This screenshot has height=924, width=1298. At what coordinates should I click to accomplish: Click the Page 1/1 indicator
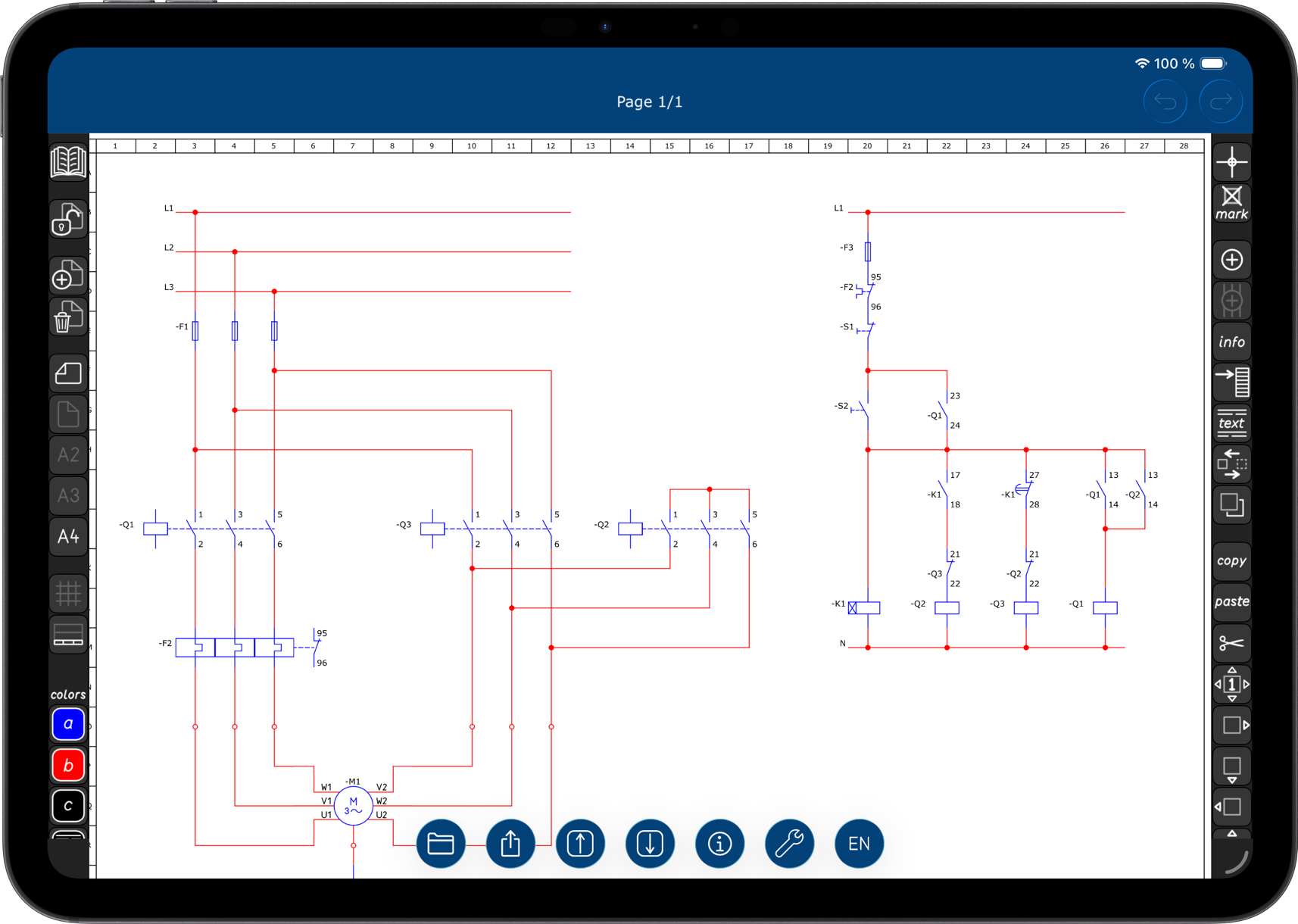tap(650, 101)
